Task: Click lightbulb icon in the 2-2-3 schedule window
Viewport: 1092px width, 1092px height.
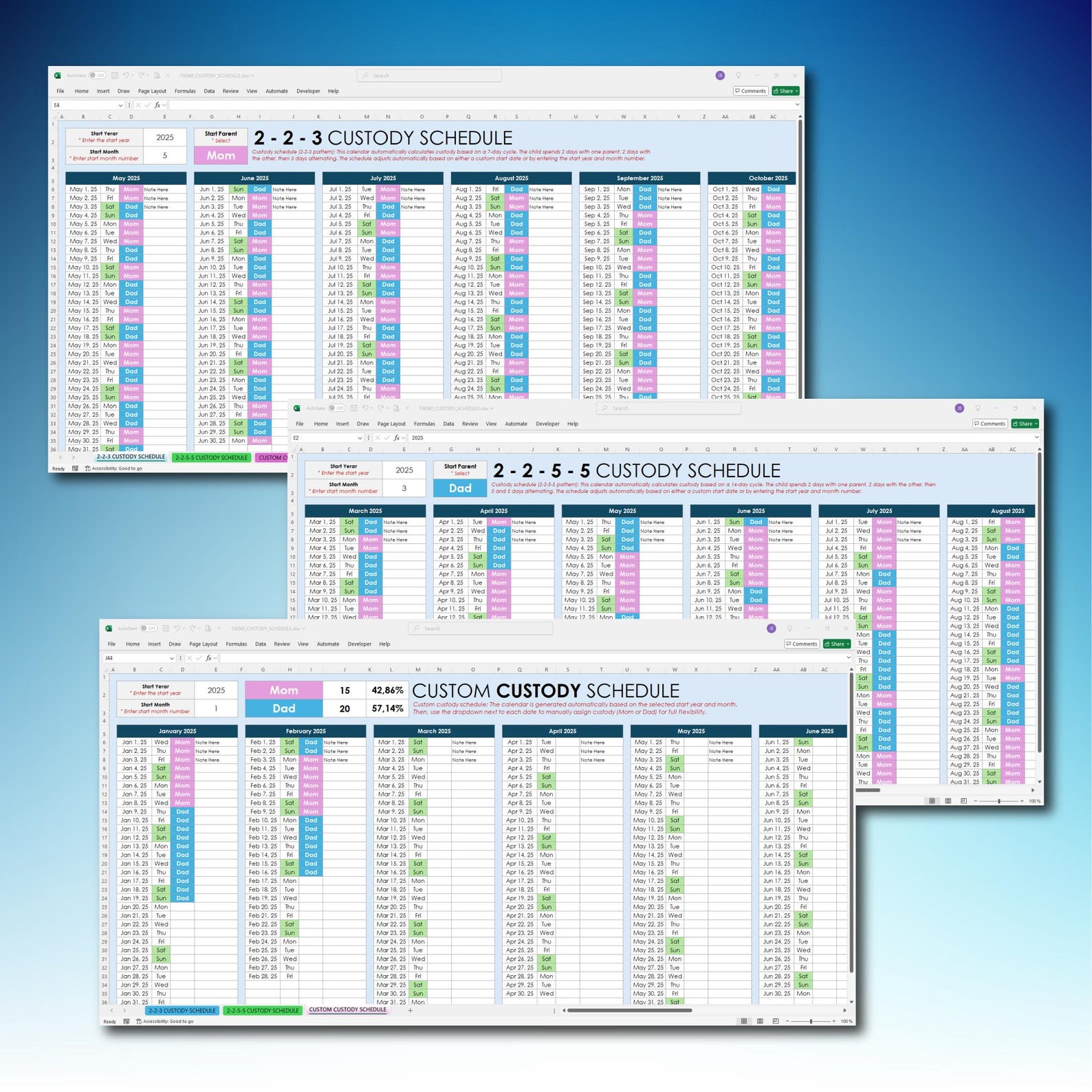Action: 739,76
